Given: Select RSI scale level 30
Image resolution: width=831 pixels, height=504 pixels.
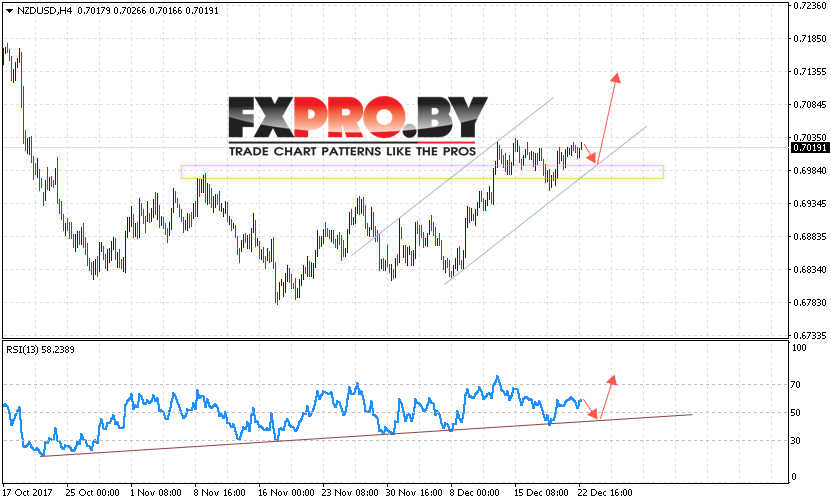Looking at the screenshot, I should [x=795, y=441].
